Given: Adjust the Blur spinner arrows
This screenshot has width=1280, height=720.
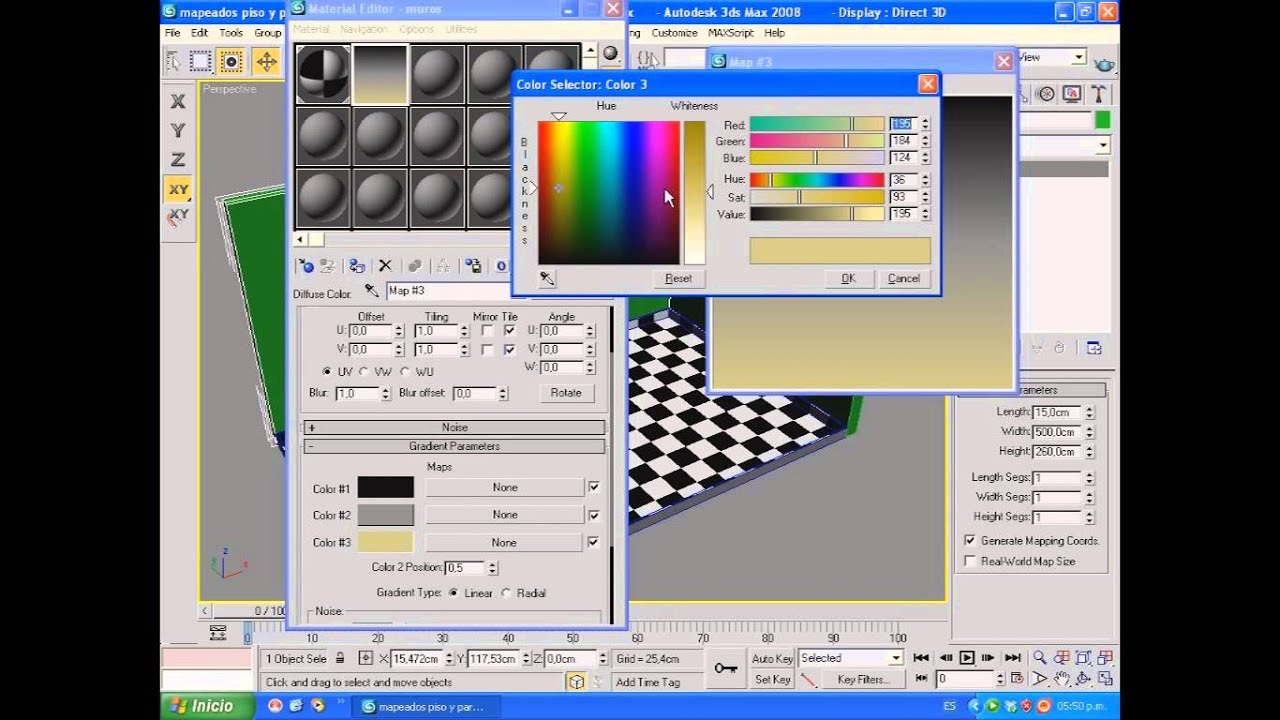Looking at the screenshot, I should (x=386, y=394).
